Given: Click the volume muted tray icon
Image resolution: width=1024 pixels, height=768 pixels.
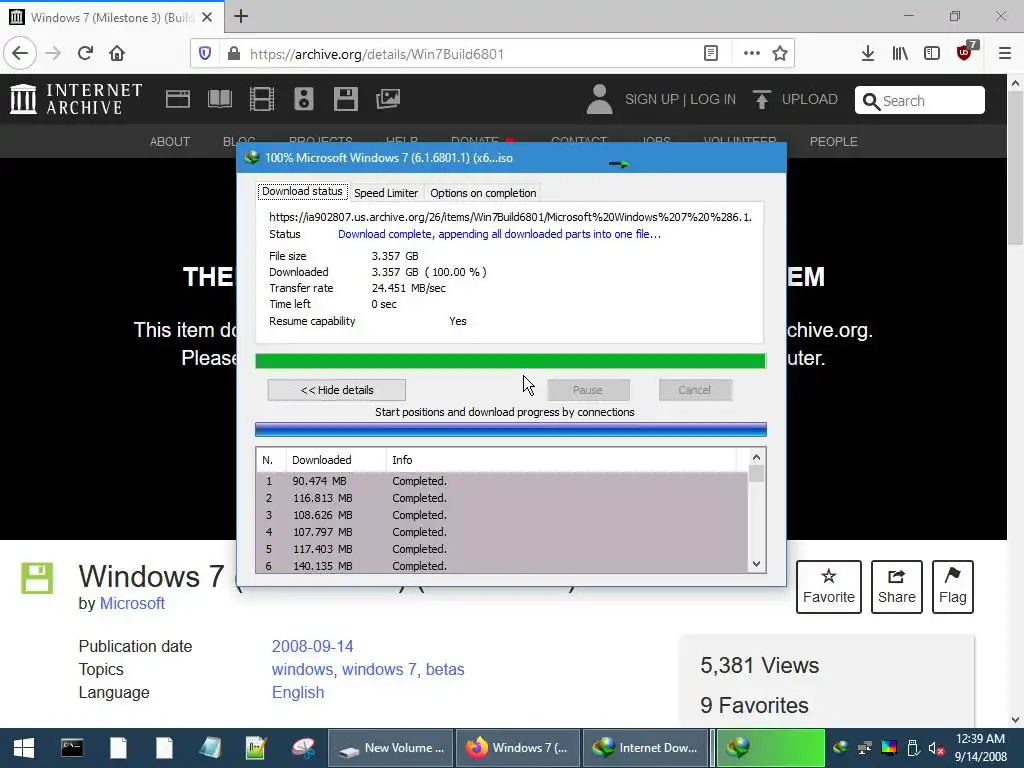Looking at the screenshot, I should 936,748.
